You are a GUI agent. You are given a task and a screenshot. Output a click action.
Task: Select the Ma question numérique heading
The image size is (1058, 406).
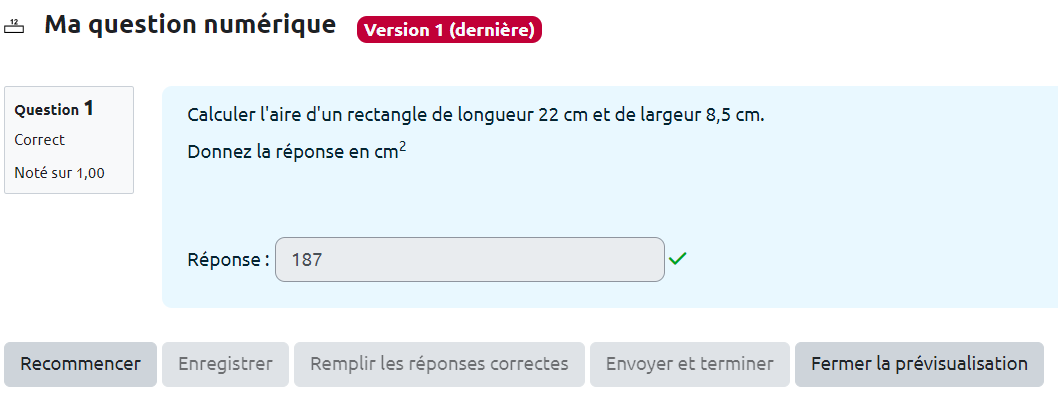190,26
